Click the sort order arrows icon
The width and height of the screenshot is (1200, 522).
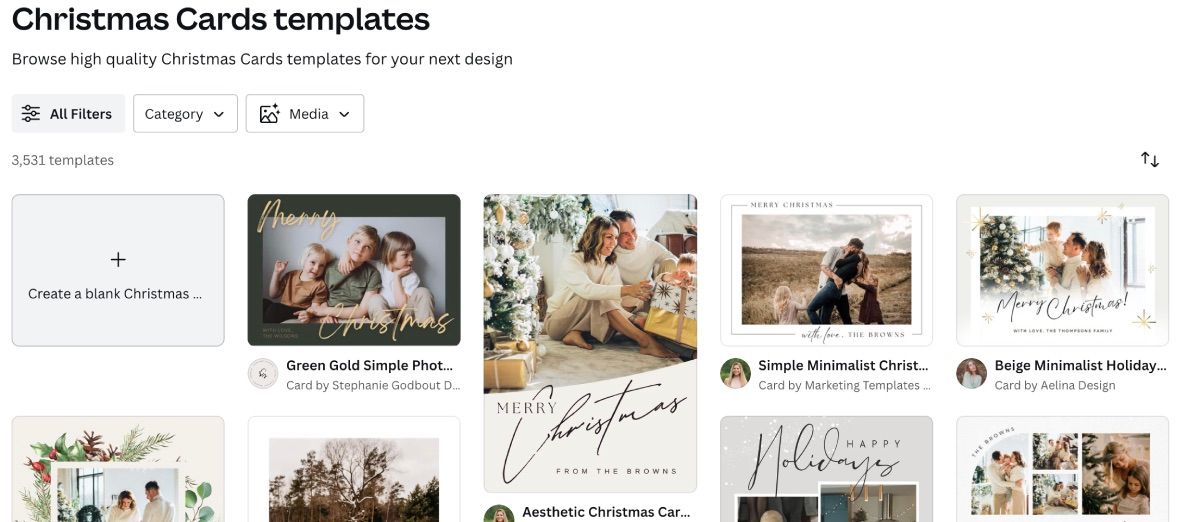(1150, 160)
